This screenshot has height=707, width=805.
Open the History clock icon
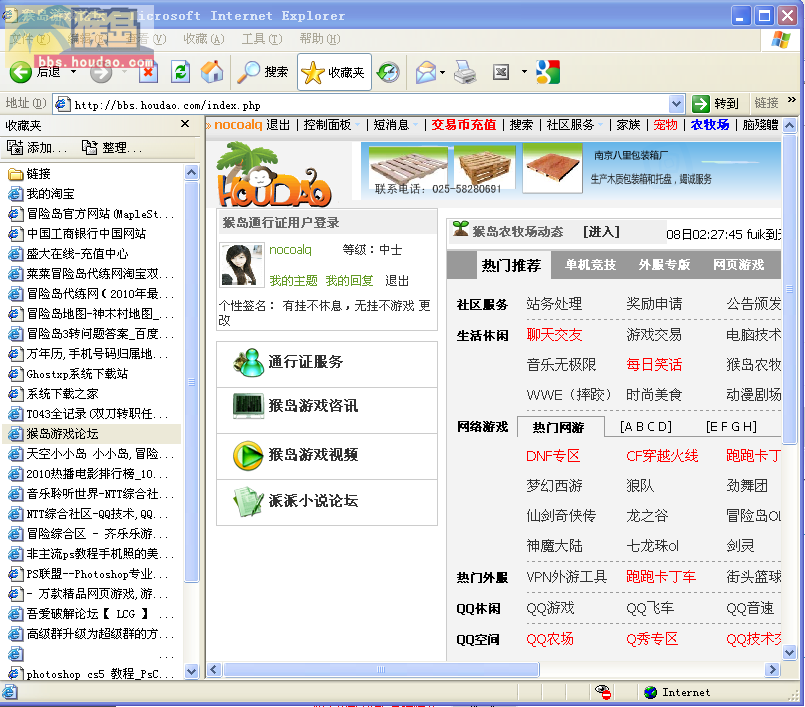(x=389, y=72)
